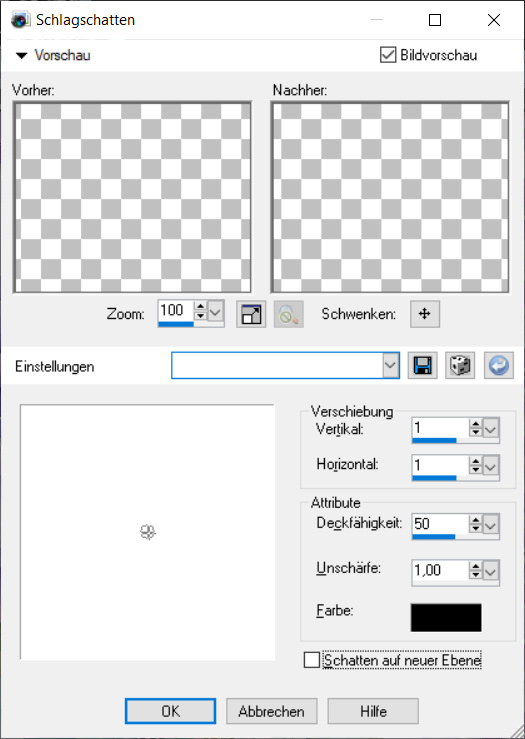Maximize the Schlagschatten dialog window
Screen dimensions: 525x739
435,20
